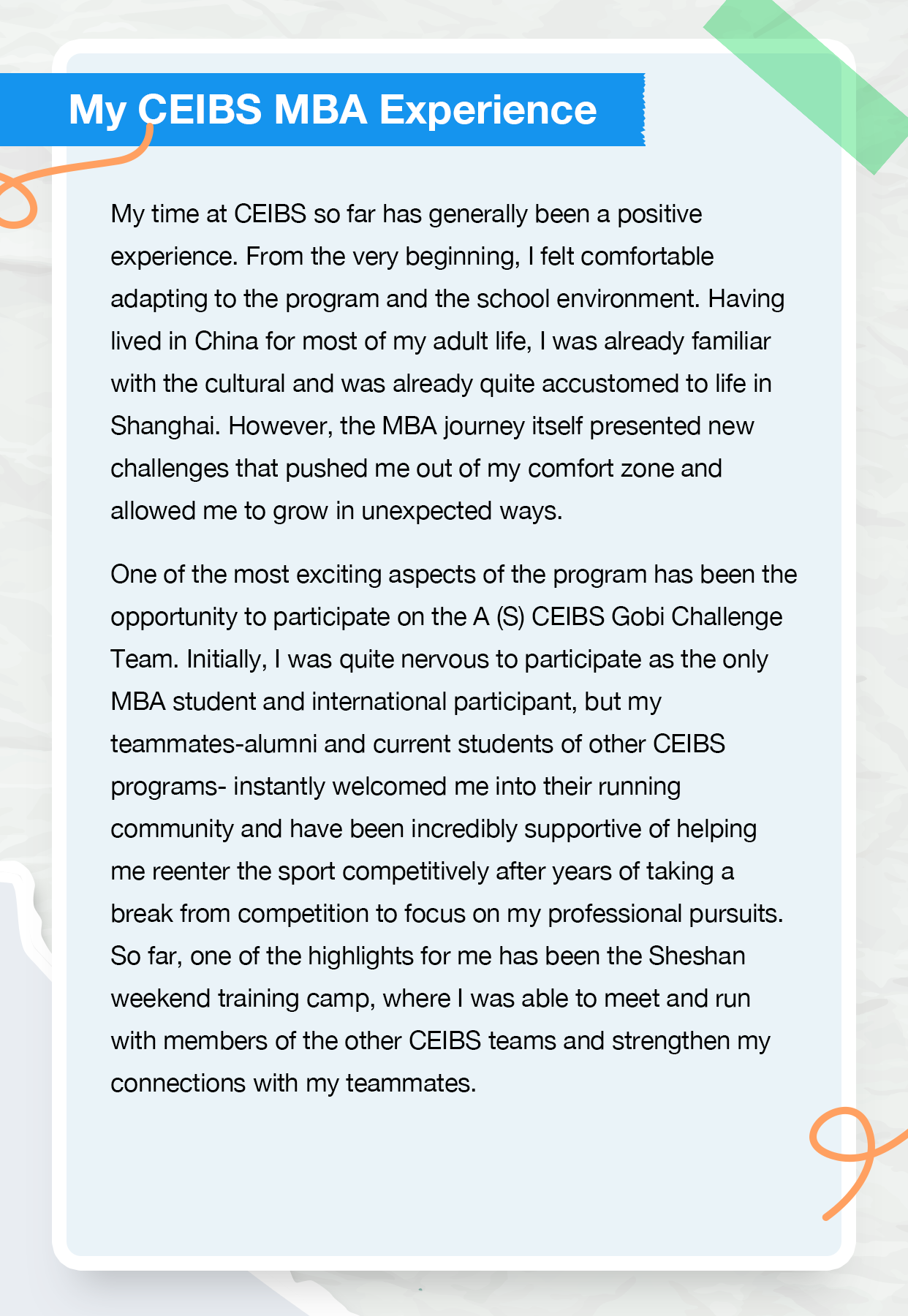Click the word "Shanghai." in the first paragraph
The image size is (908, 1316).
coord(165,426)
